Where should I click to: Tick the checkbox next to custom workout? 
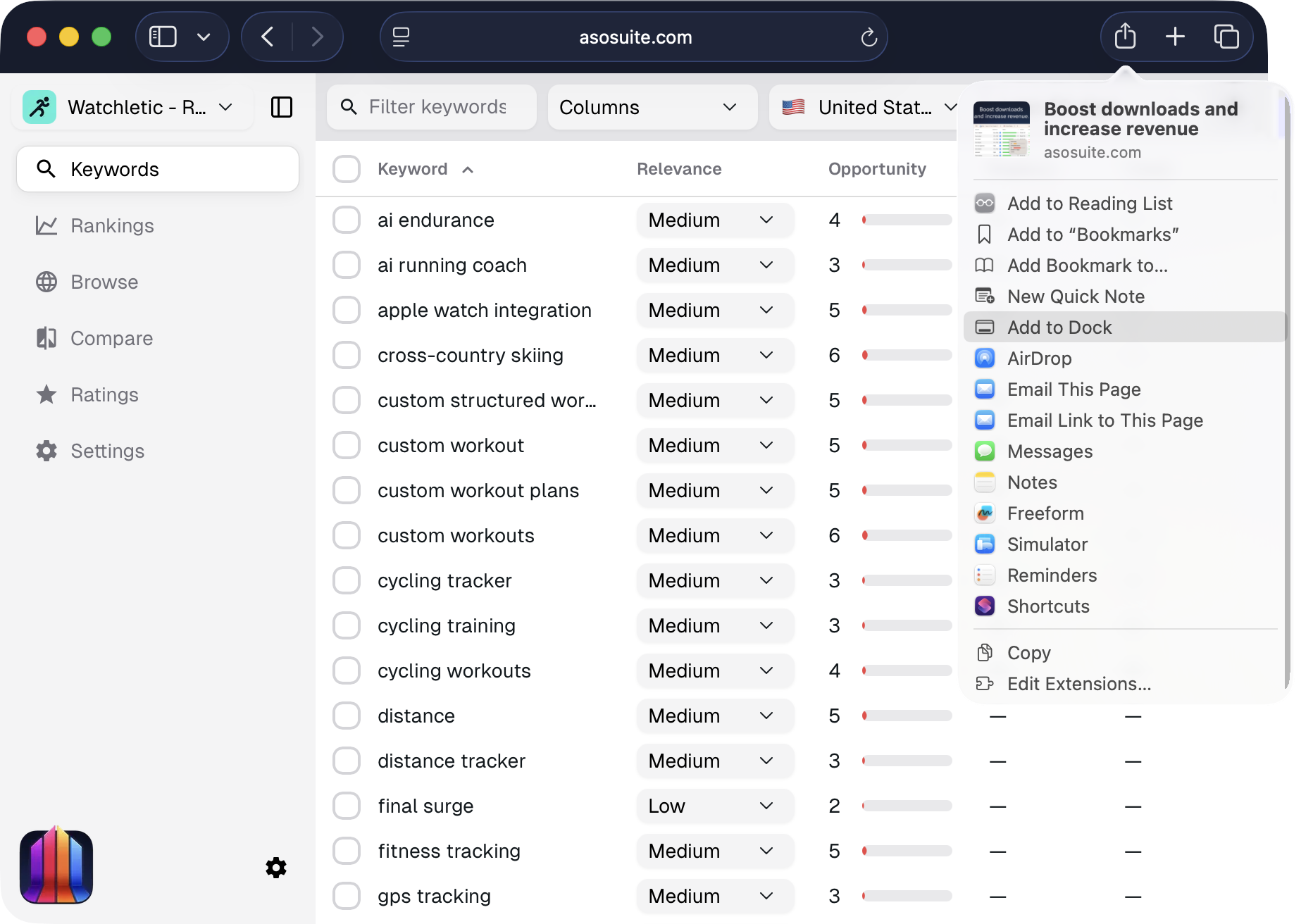(347, 445)
